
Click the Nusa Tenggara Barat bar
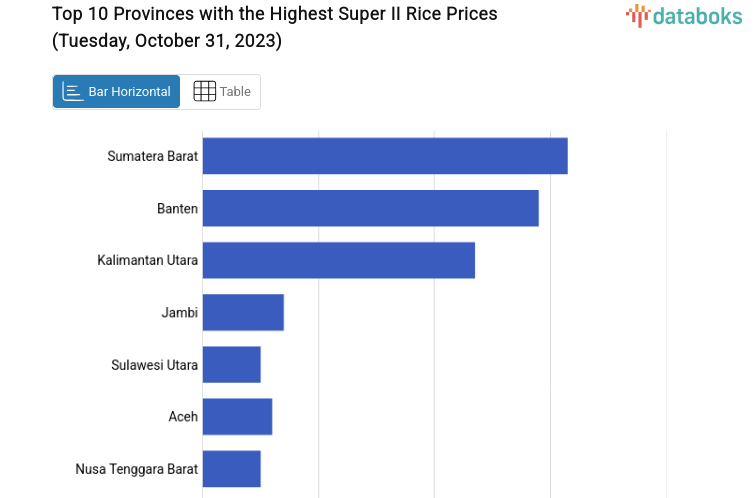(231, 468)
